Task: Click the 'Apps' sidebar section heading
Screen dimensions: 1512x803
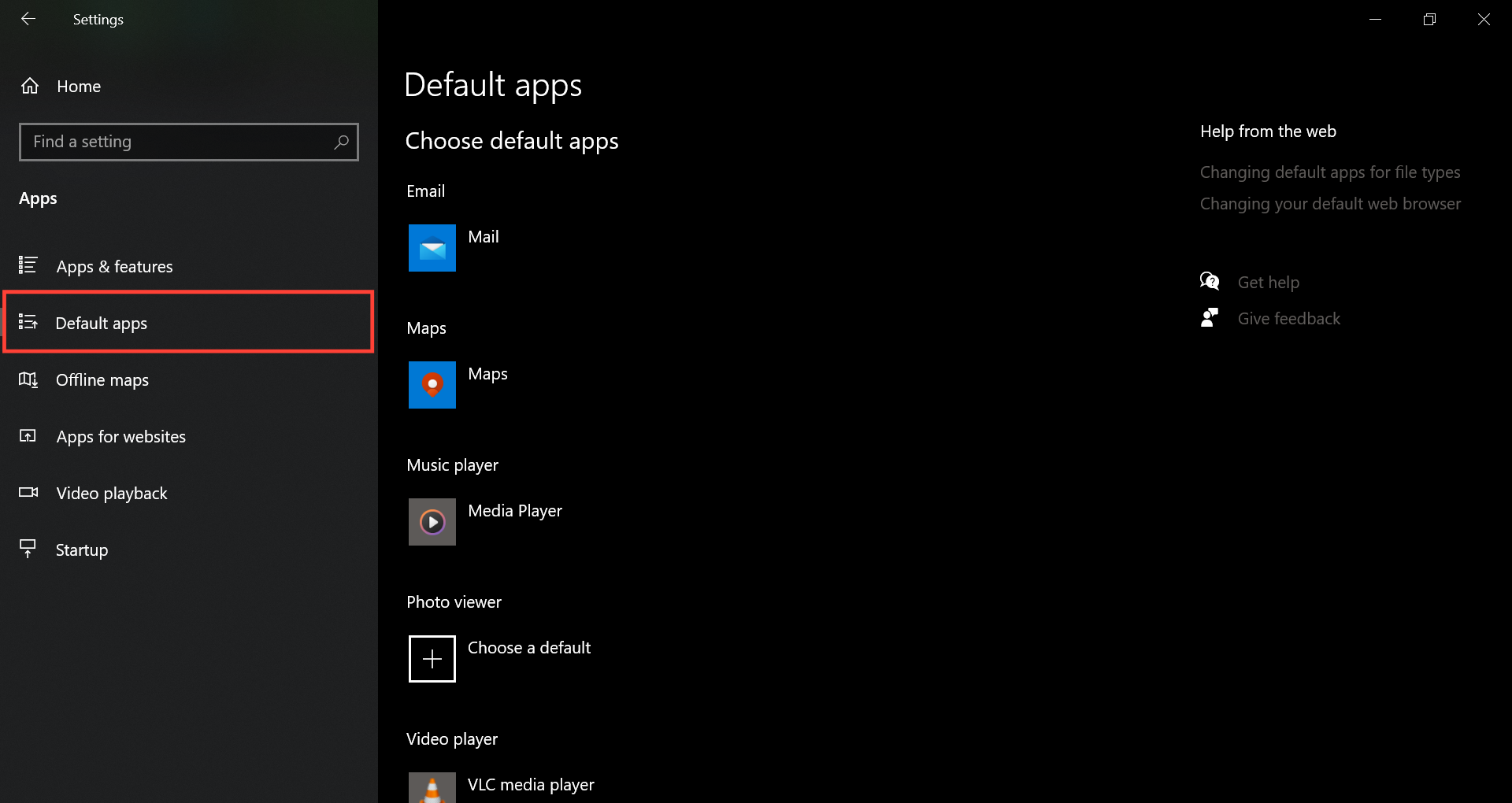Action: [x=38, y=198]
